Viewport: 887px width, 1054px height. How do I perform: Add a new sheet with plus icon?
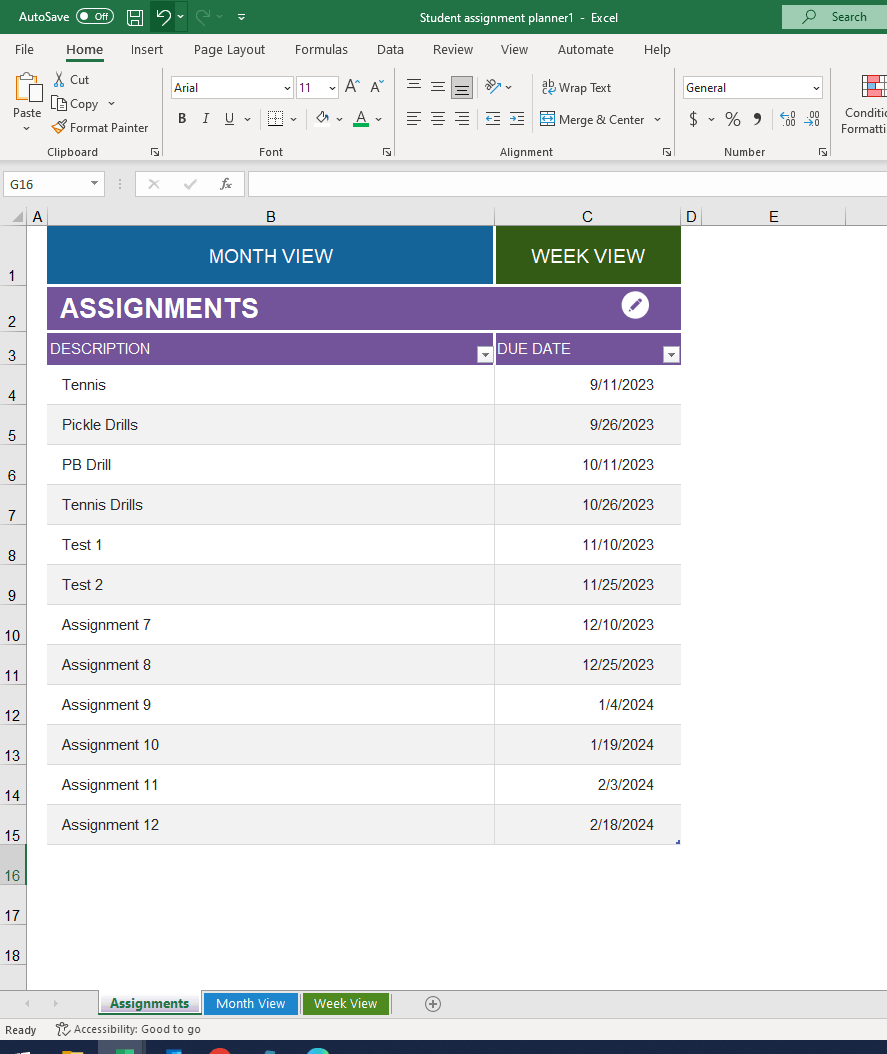433,1004
